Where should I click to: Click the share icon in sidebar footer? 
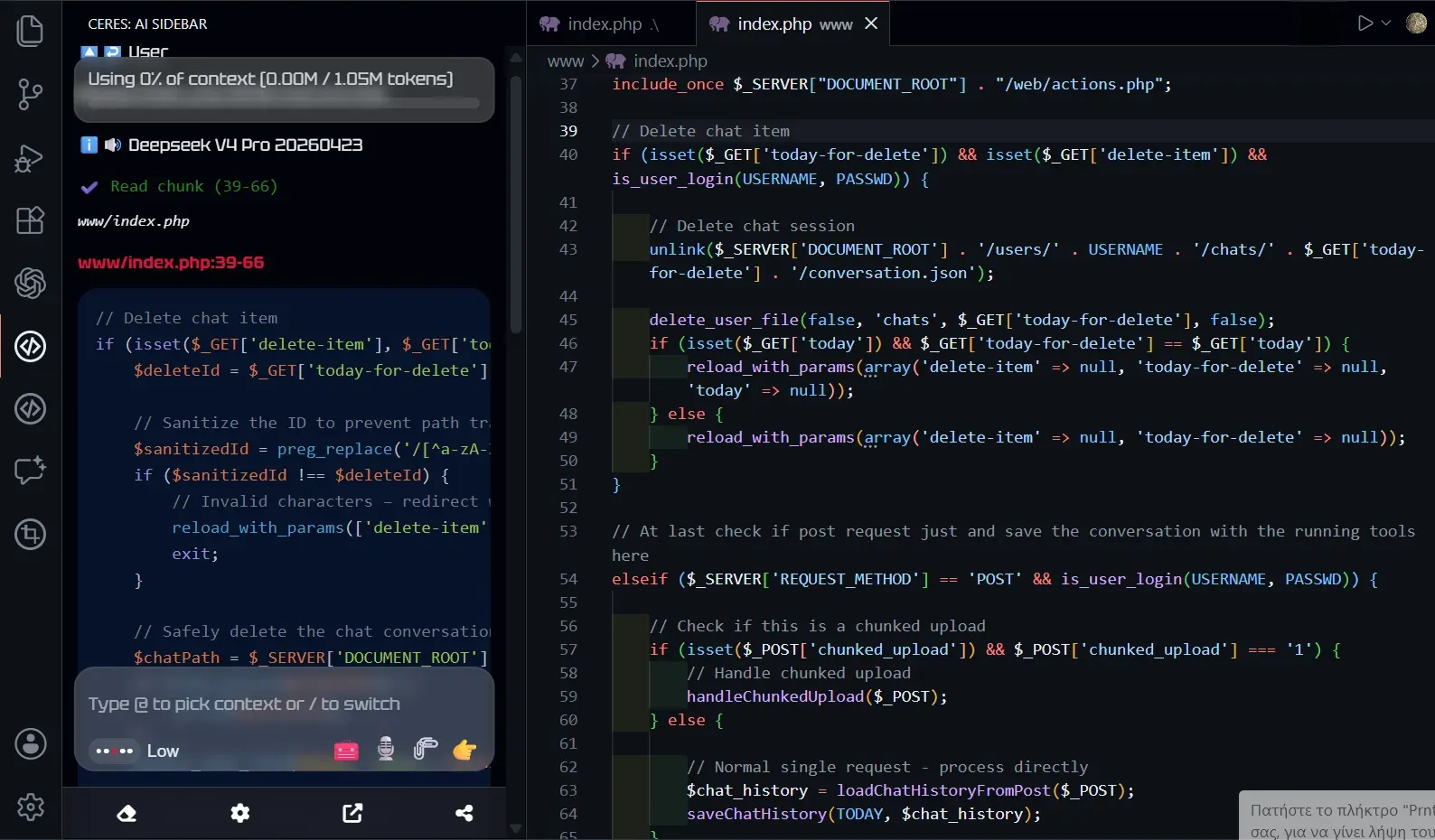click(x=464, y=813)
